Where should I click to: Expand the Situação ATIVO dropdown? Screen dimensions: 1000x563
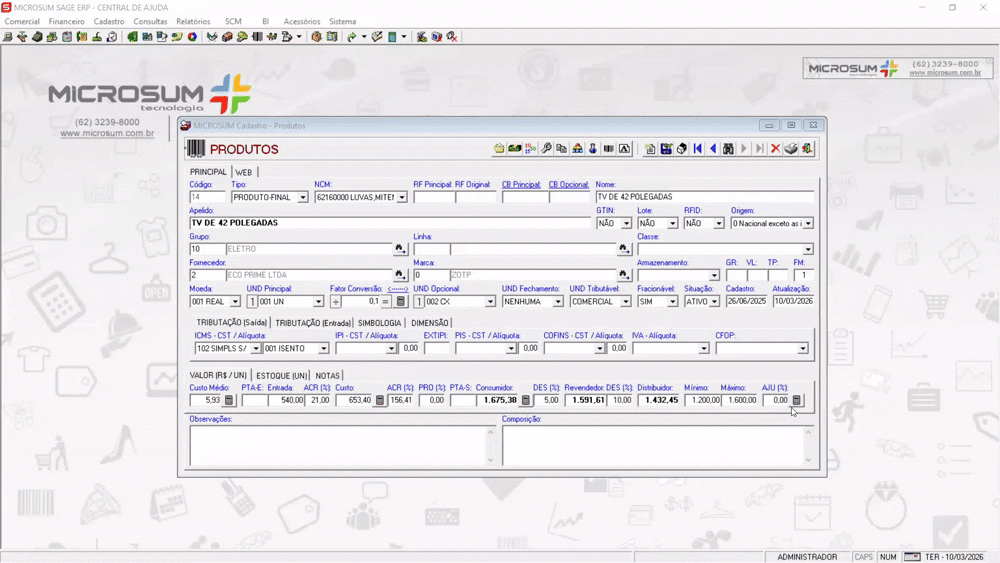(714, 302)
